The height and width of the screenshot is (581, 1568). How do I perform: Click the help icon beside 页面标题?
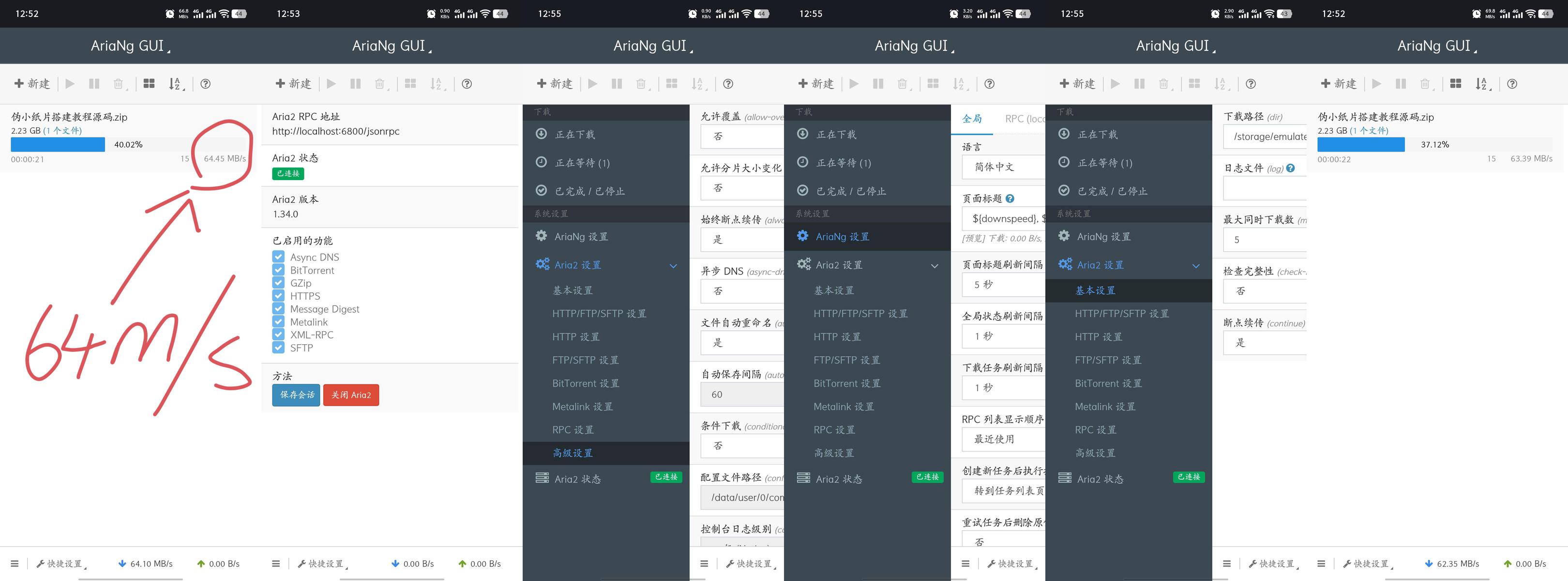click(1010, 199)
